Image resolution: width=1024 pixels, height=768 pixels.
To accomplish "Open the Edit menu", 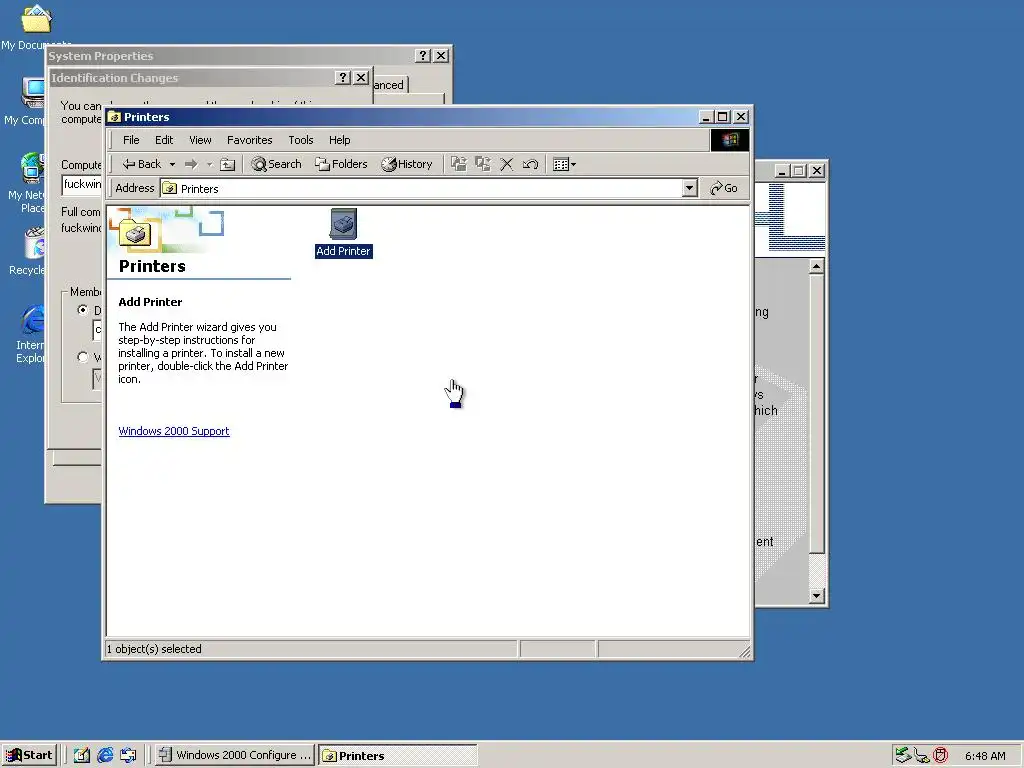I will tap(164, 140).
